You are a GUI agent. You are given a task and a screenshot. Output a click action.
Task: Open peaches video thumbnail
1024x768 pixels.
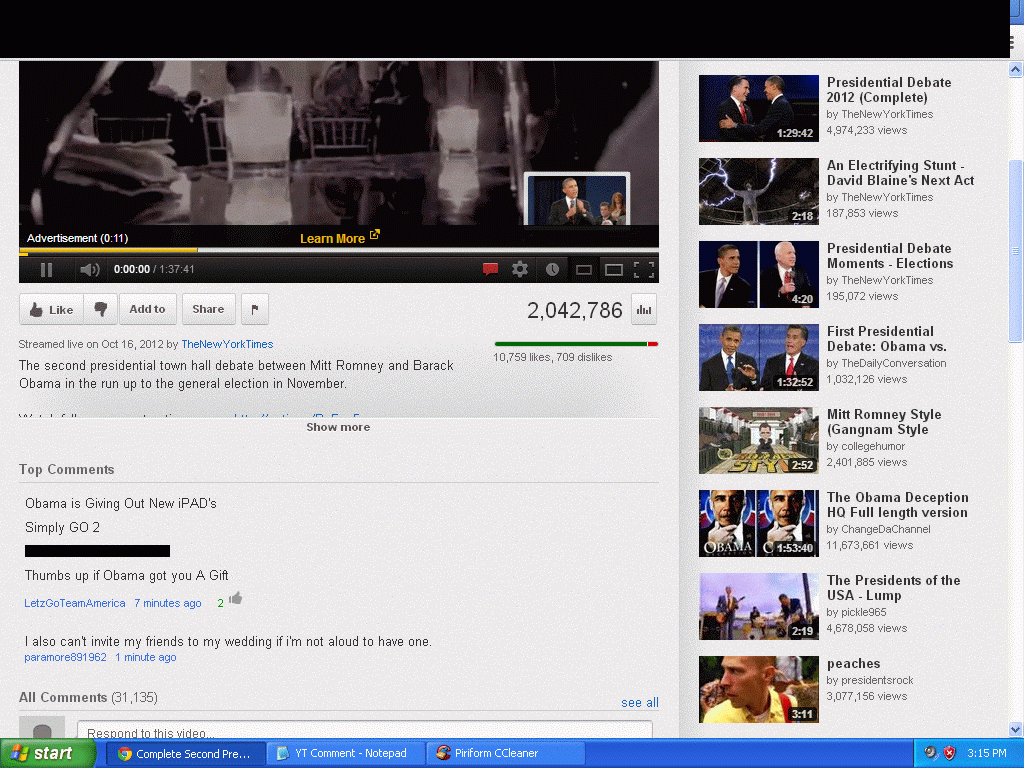point(759,689)
